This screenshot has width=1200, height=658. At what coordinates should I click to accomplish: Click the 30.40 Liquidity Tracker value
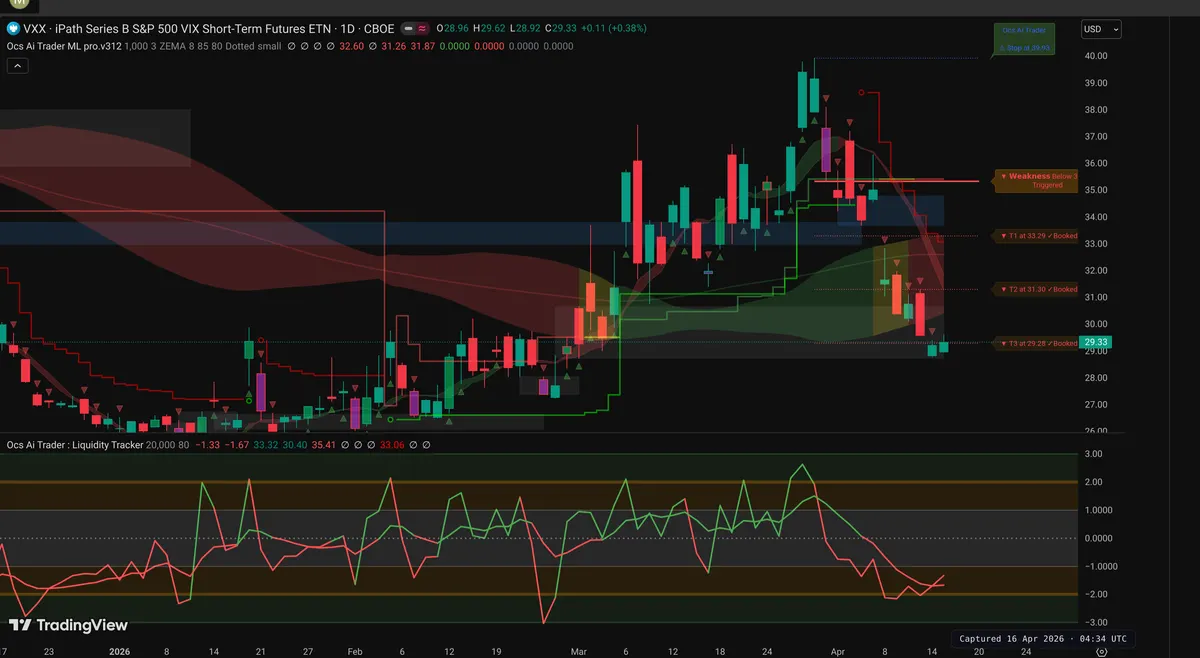(295, 445)
